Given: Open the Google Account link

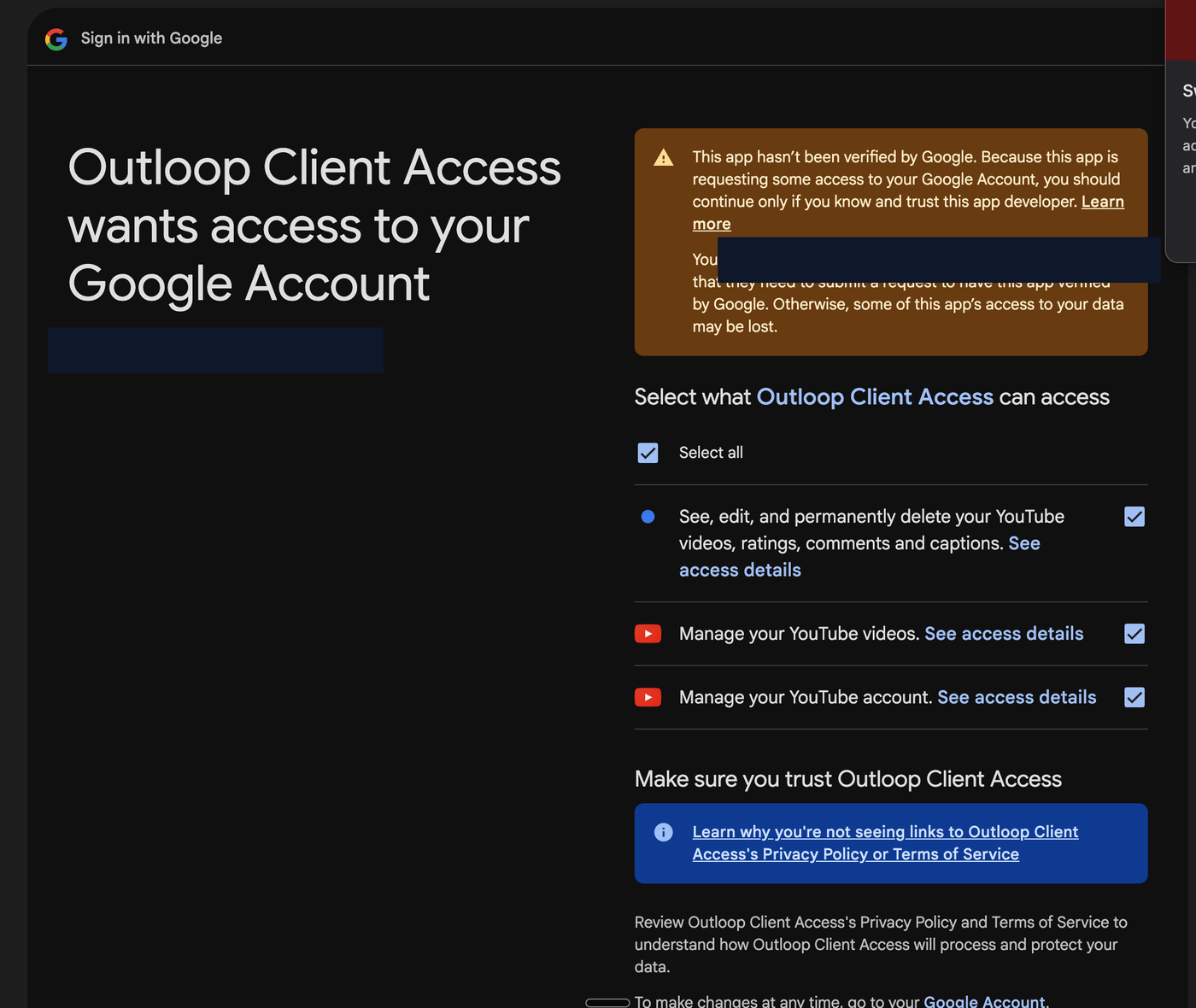Looking at the screenshot, I should [x=984, y=1001].
